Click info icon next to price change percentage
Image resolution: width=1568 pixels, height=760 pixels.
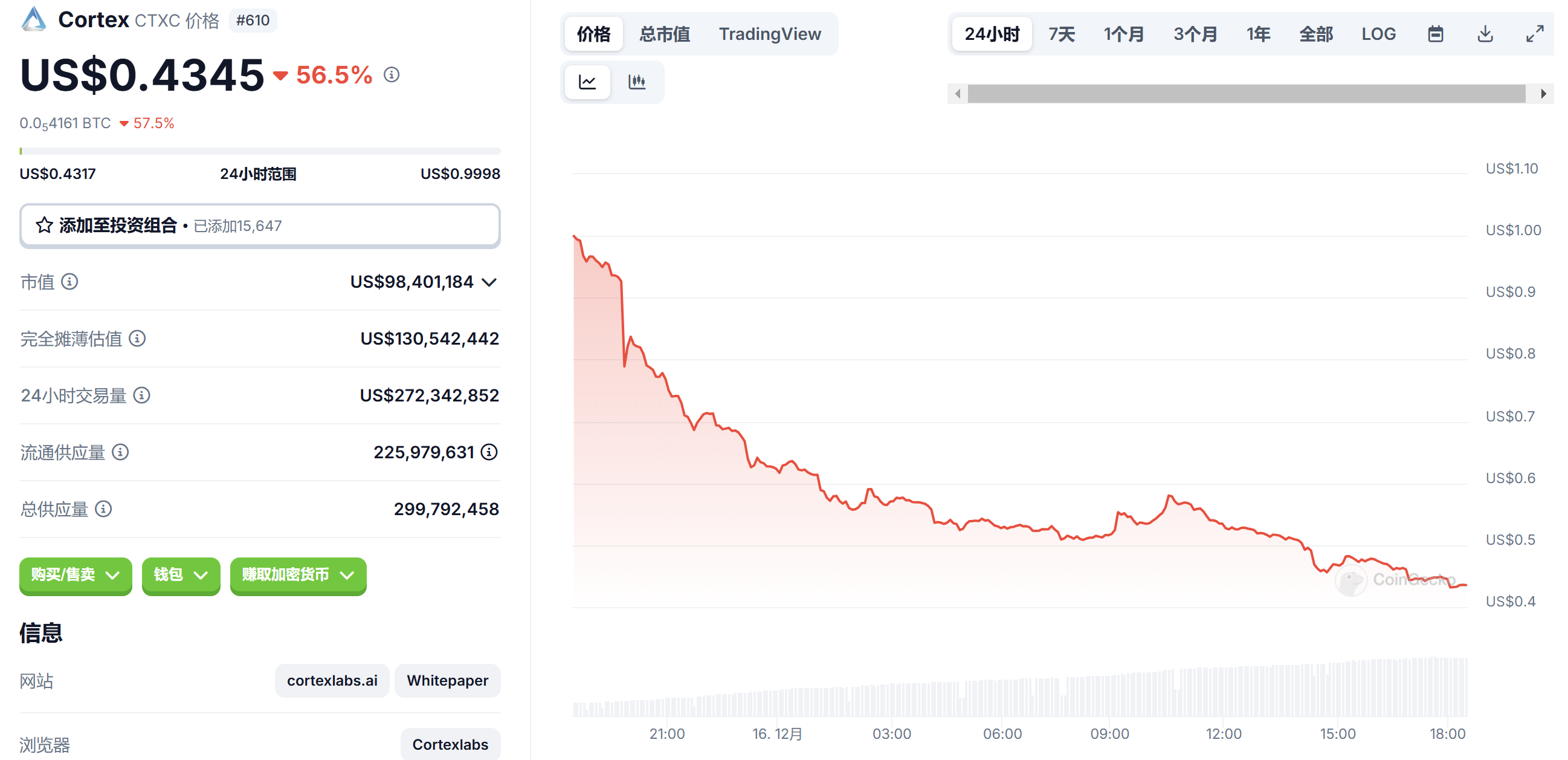(x=392, y=75)
